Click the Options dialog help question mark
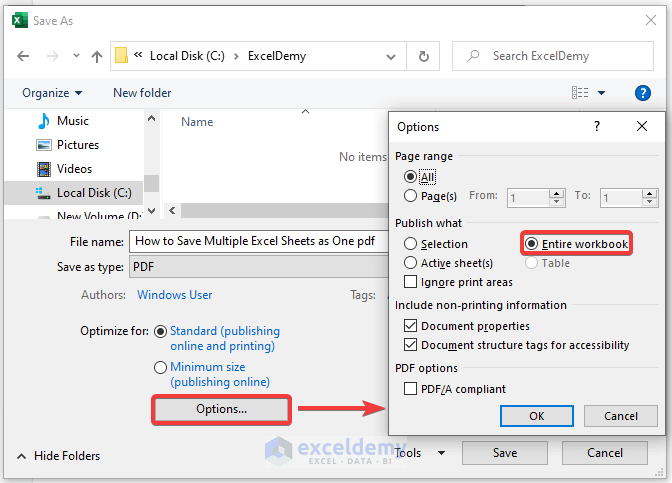This screenshot has width=672, height=483. [597, 126]
